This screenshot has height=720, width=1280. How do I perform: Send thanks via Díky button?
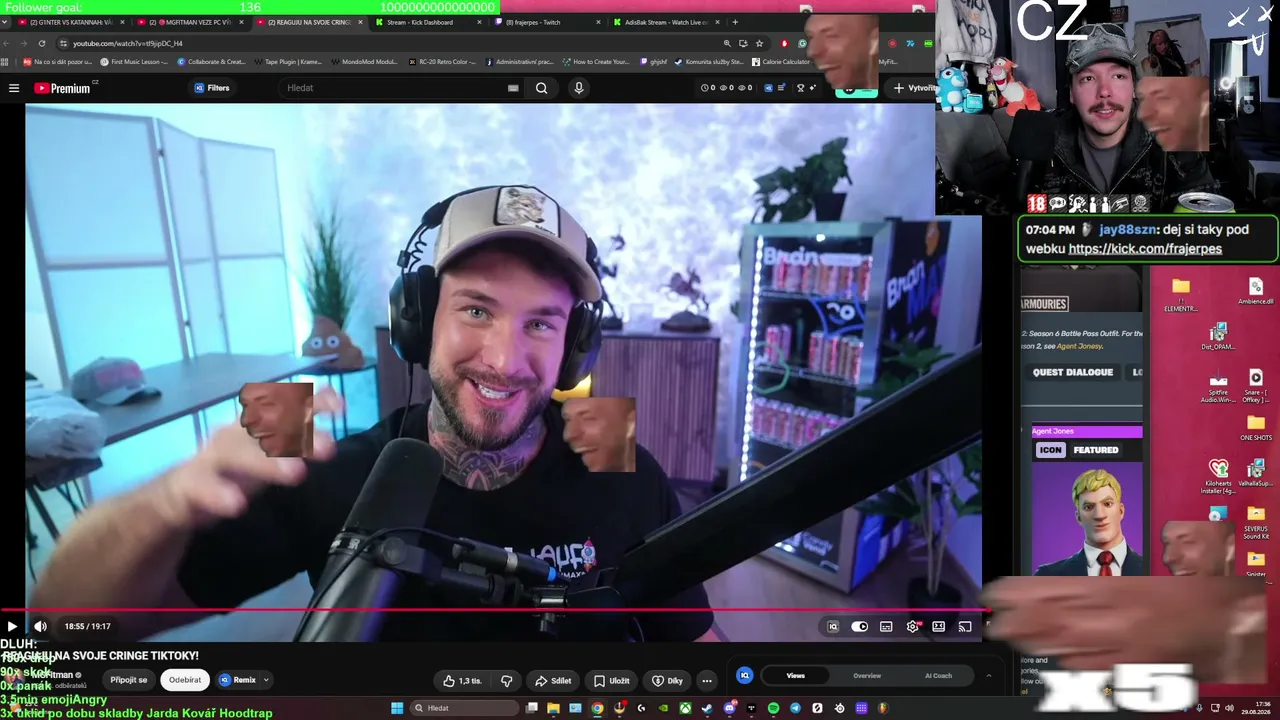coord(667,681)
